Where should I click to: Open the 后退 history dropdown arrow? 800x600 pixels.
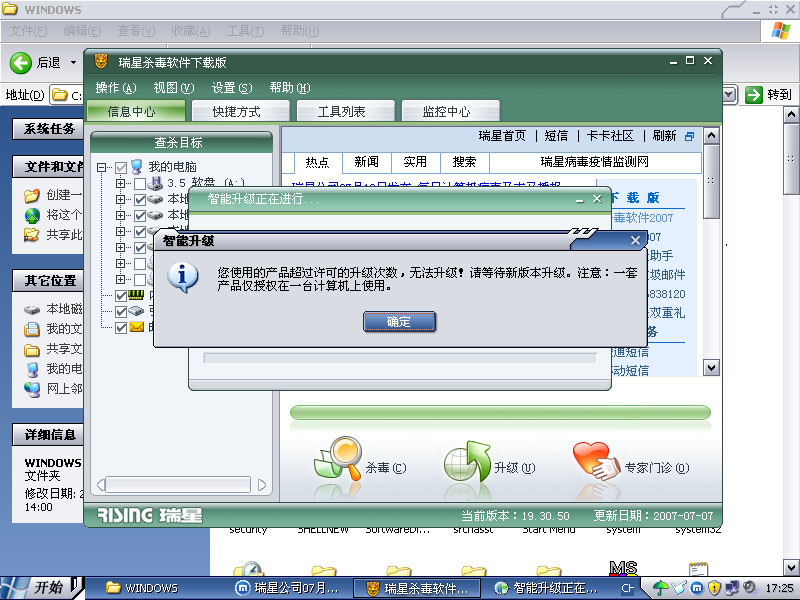[x=73, y=63]
